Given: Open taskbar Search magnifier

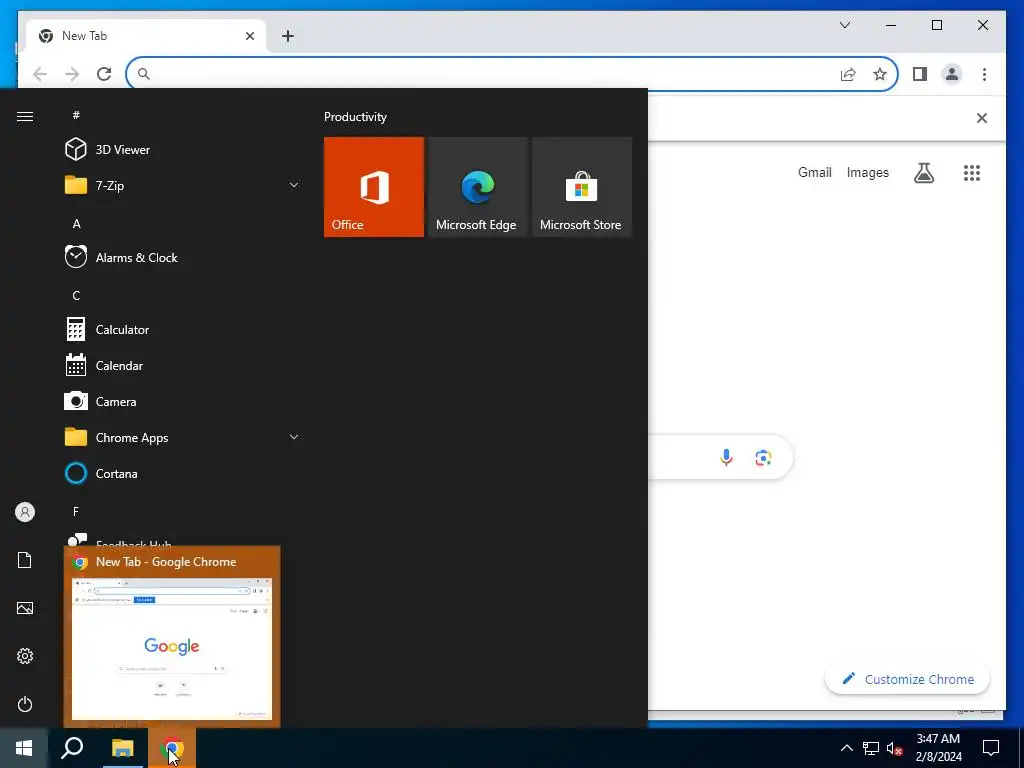Looking at the screenshot, I should coord(72,748).
